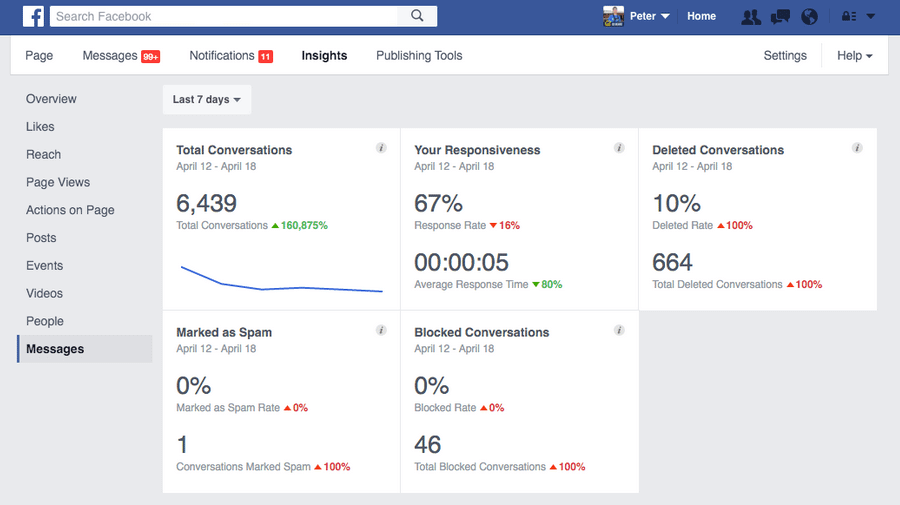Click the Search Facebook input field
This screenshot has height=505, width=900.
tap(224, 16)
